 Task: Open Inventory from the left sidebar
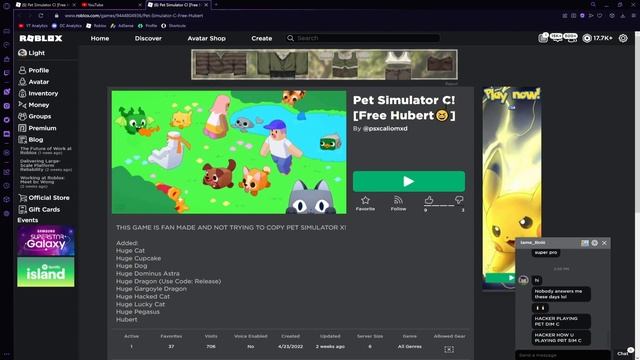click(38, 93)
